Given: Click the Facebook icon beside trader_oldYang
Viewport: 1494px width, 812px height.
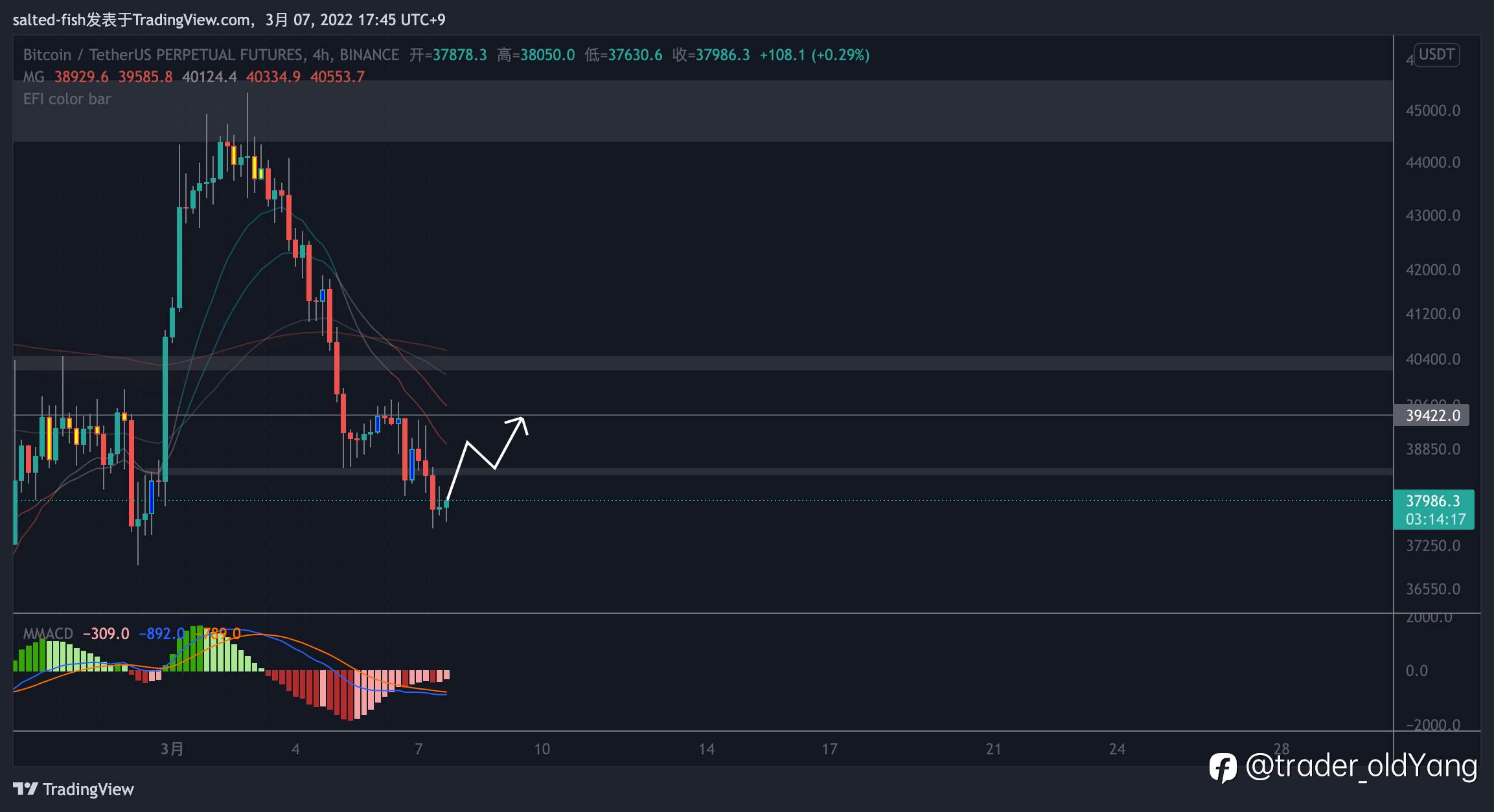Looking at the screenshot, I should [1223, 768].
